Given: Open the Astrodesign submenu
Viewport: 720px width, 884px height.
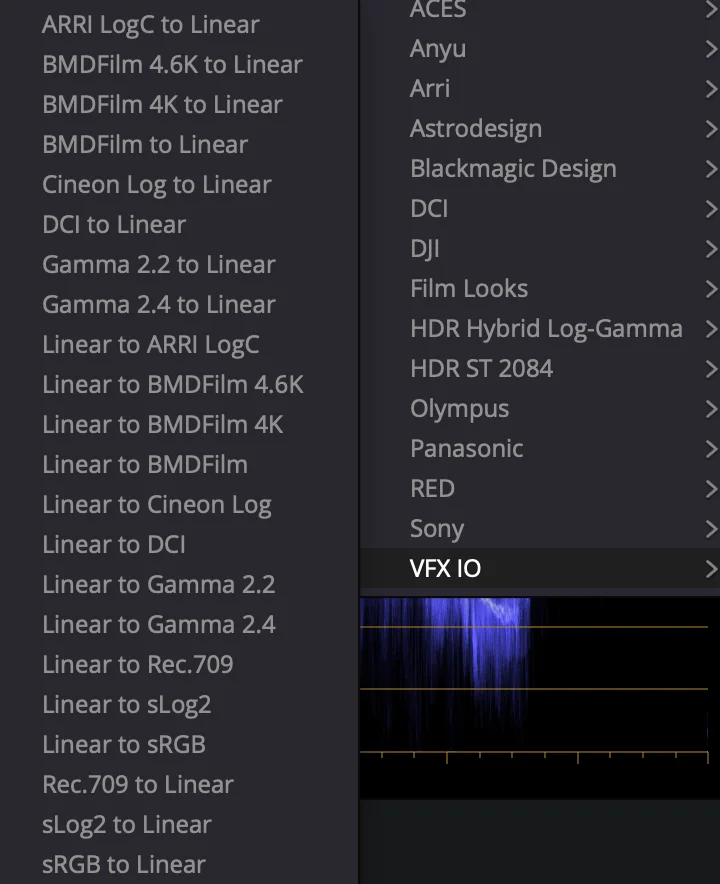Looking at the screenshot, I should click(x=540, y=129).
